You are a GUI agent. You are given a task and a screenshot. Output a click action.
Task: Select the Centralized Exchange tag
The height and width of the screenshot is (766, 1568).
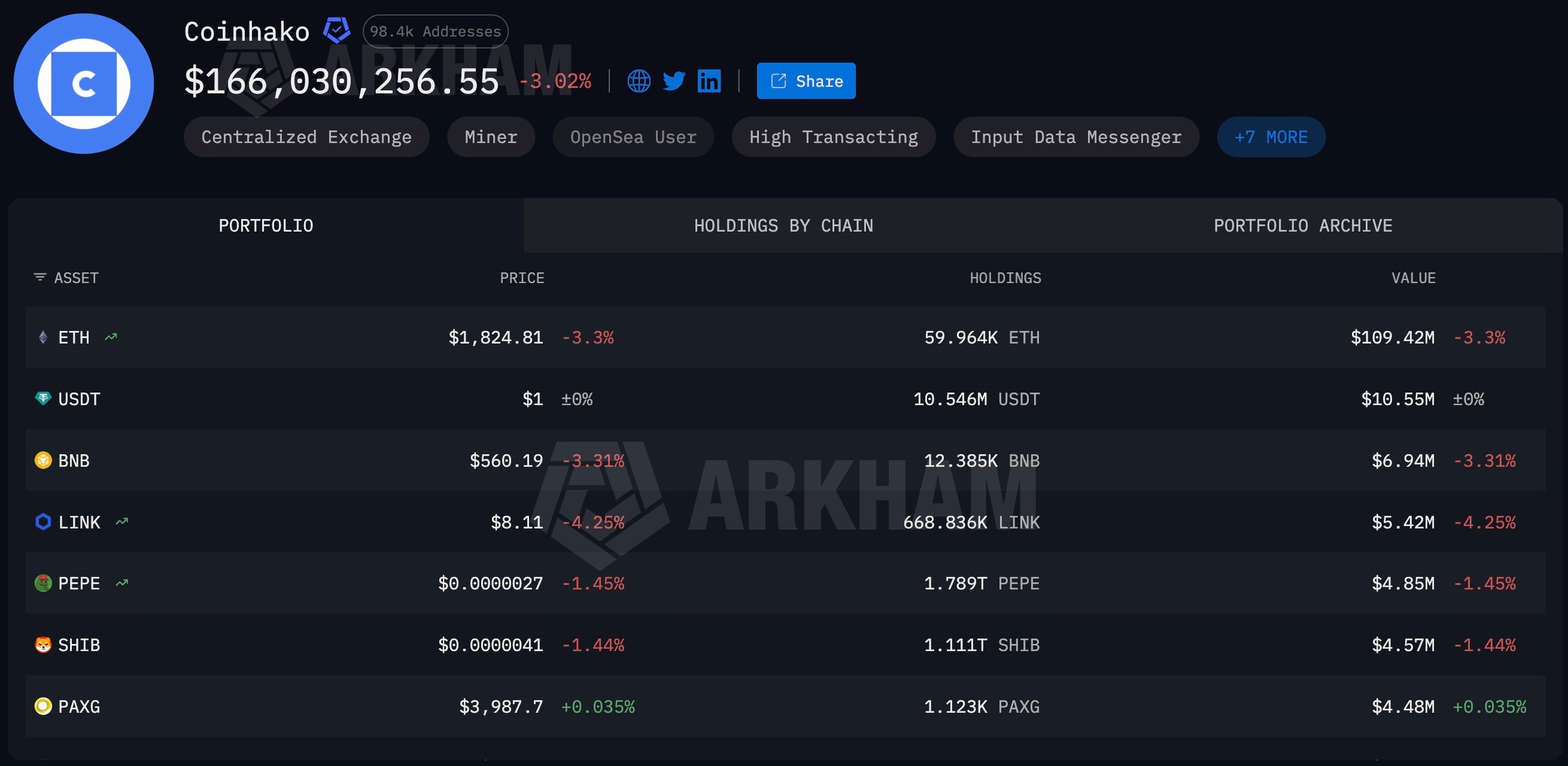click(307, 137)
